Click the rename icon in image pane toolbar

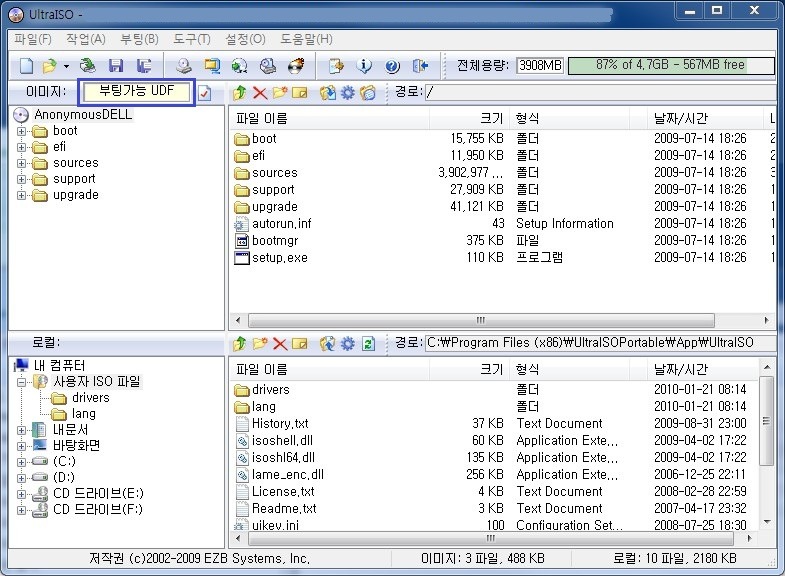(299, 93)
